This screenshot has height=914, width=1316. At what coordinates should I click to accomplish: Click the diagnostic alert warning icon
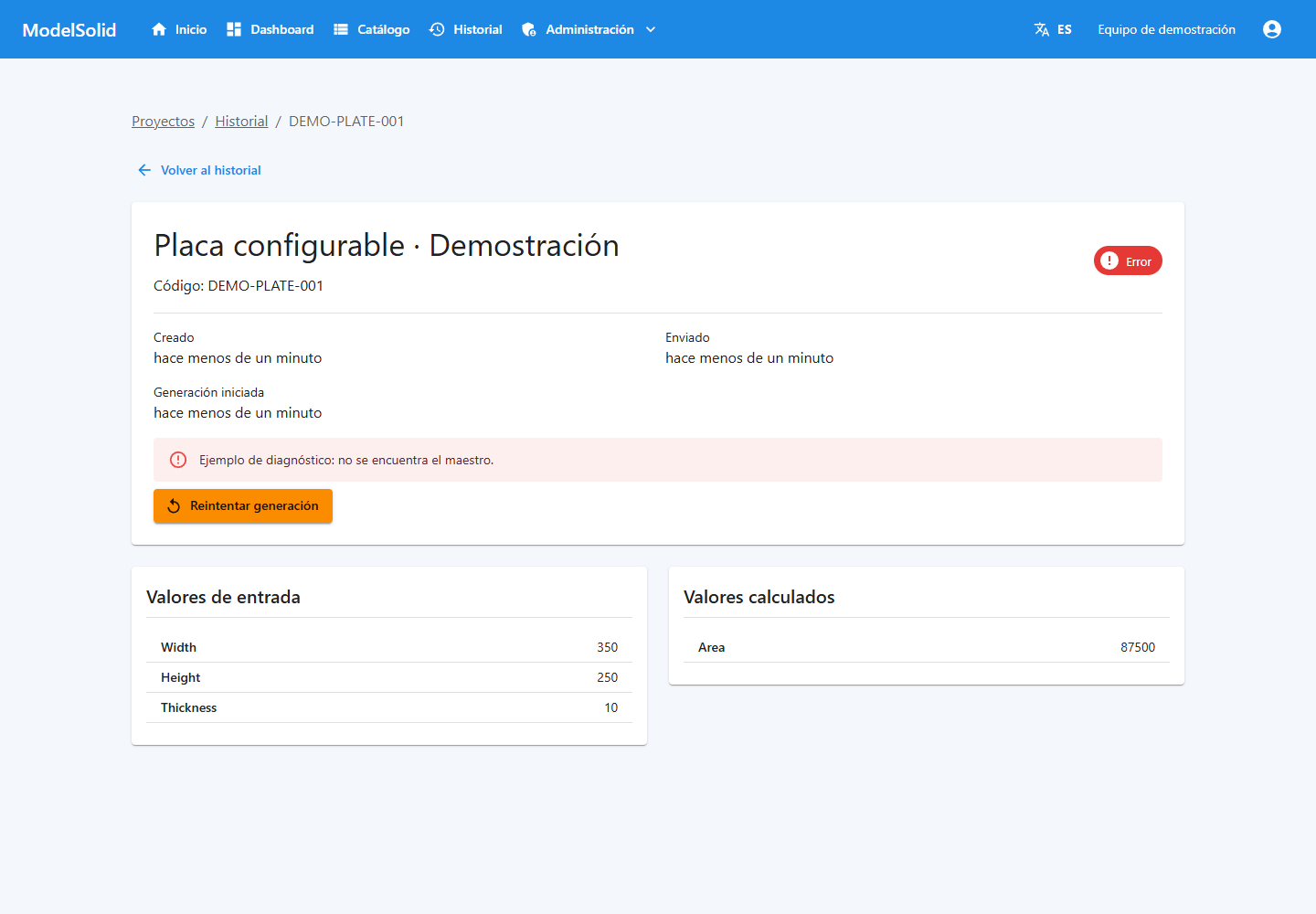[178, 460]
